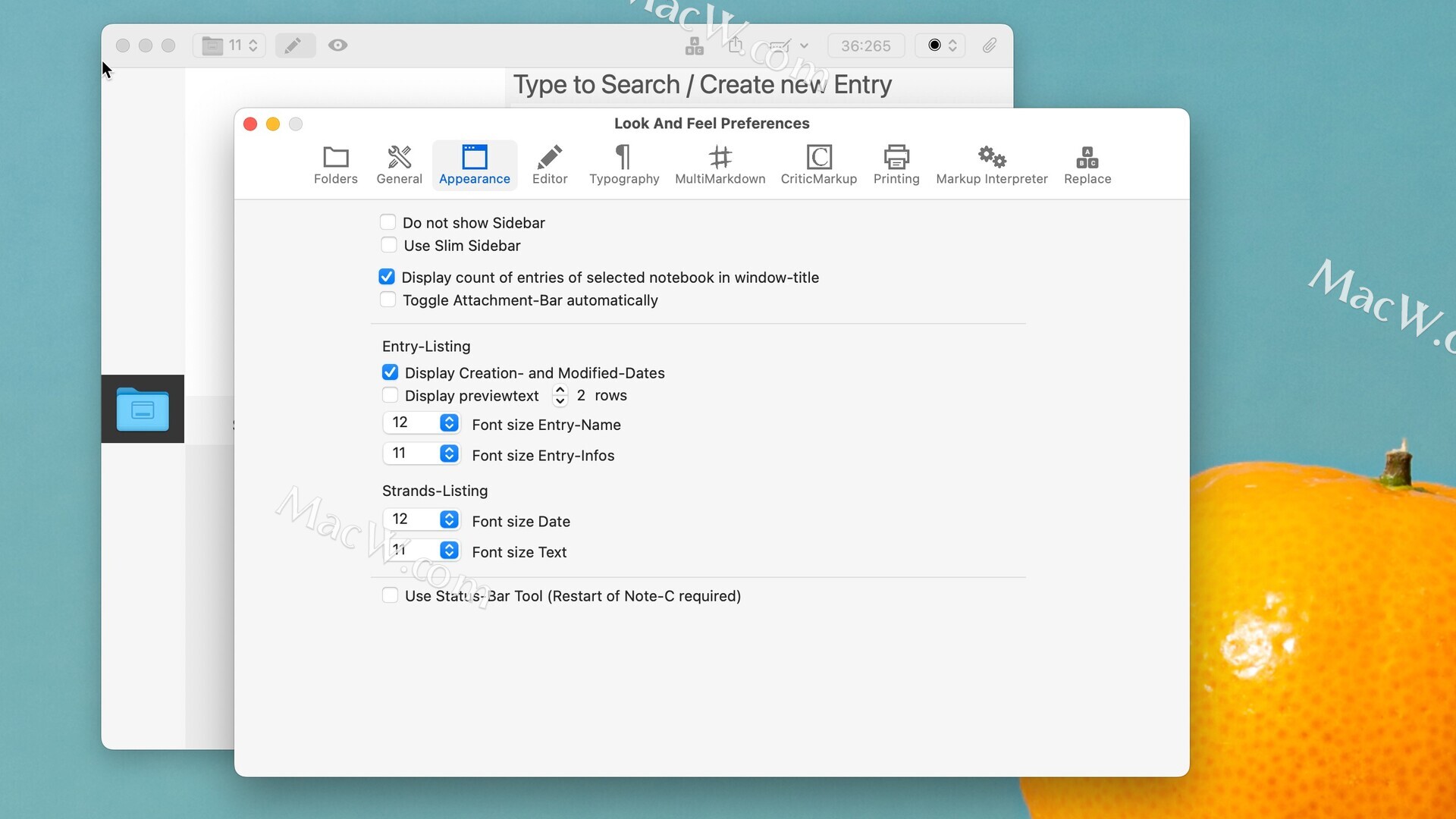Click the share icon in main window toolbar

pyautogui.click(x=735, y=45)
